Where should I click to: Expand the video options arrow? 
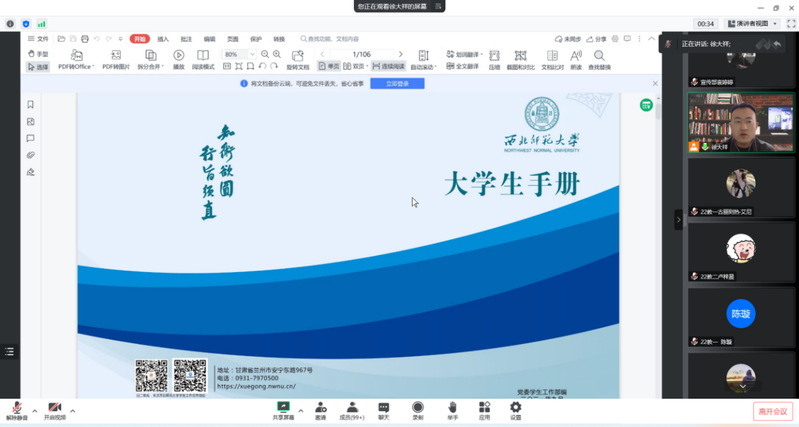pyautogui.click(x=72, y=411)
